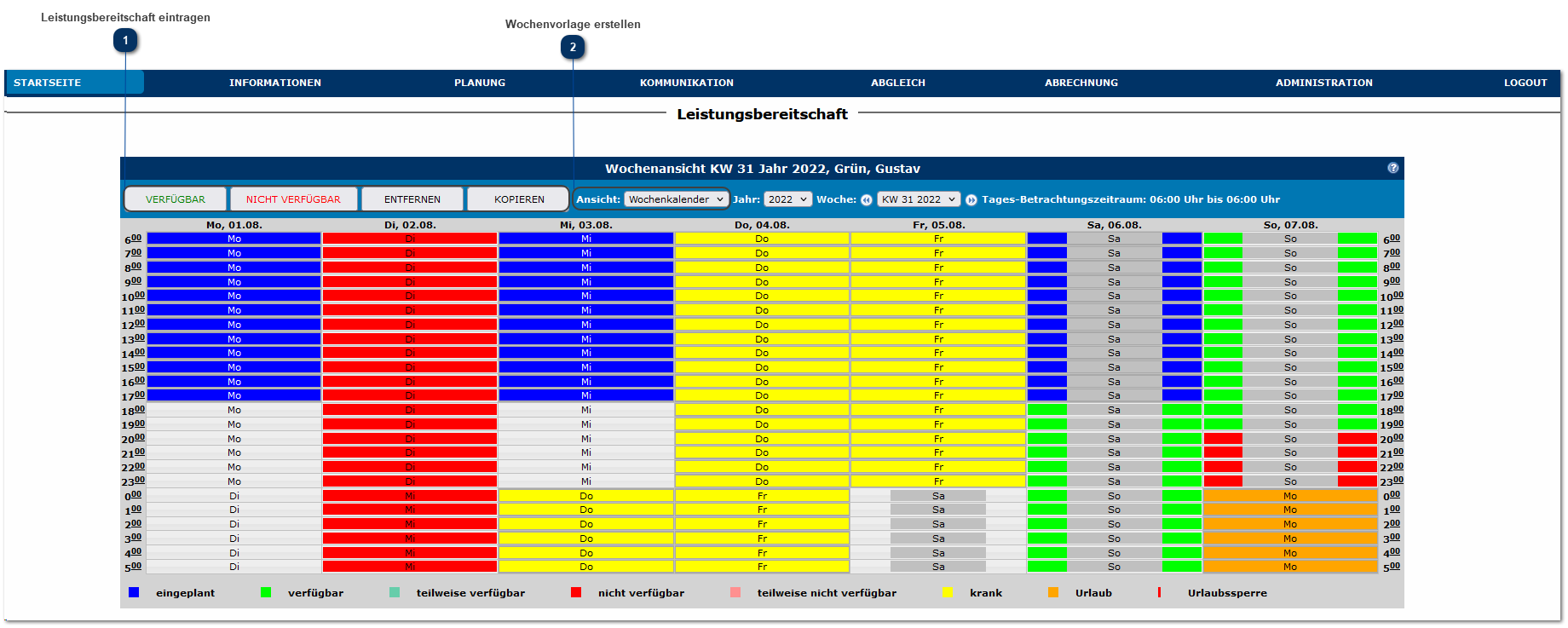
Task: Select the yellow Friday cell at 9:00
Action: click(x=938, y=282)
